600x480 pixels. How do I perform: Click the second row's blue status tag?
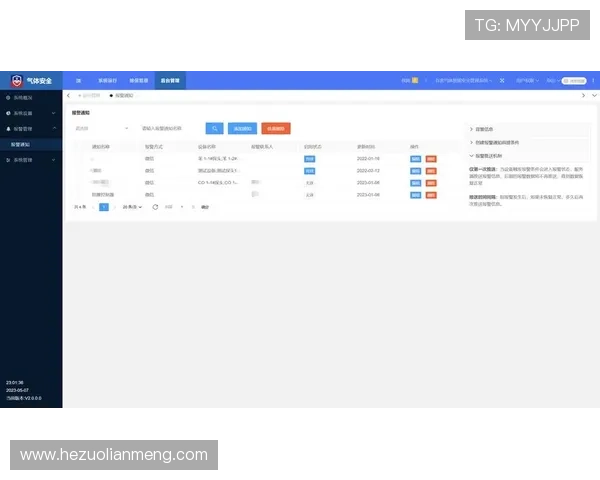[x=310, y=171]
